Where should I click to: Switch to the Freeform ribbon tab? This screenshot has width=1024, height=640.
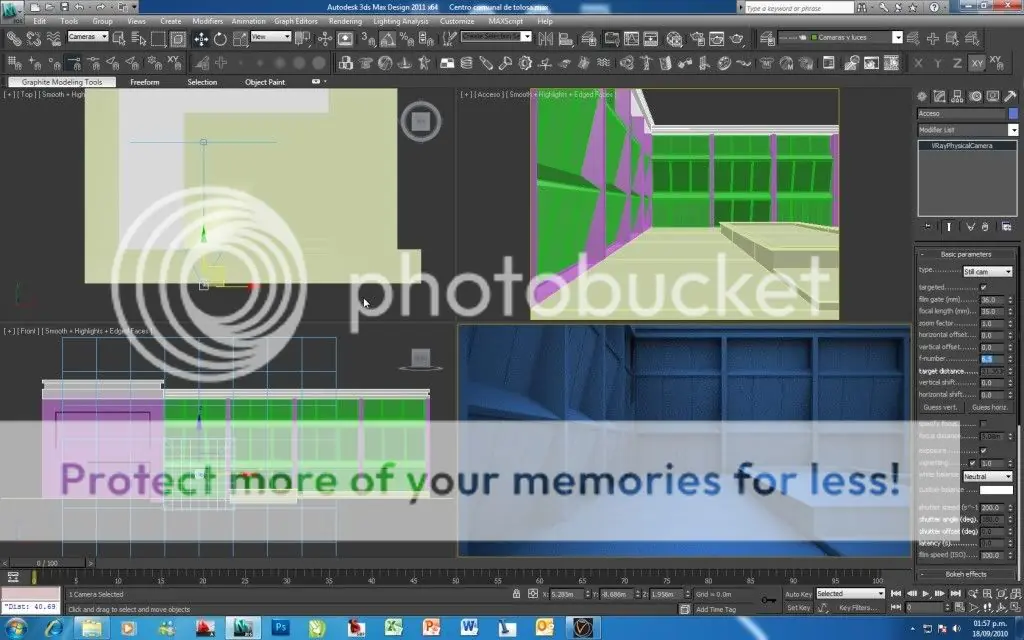(144, 82)
